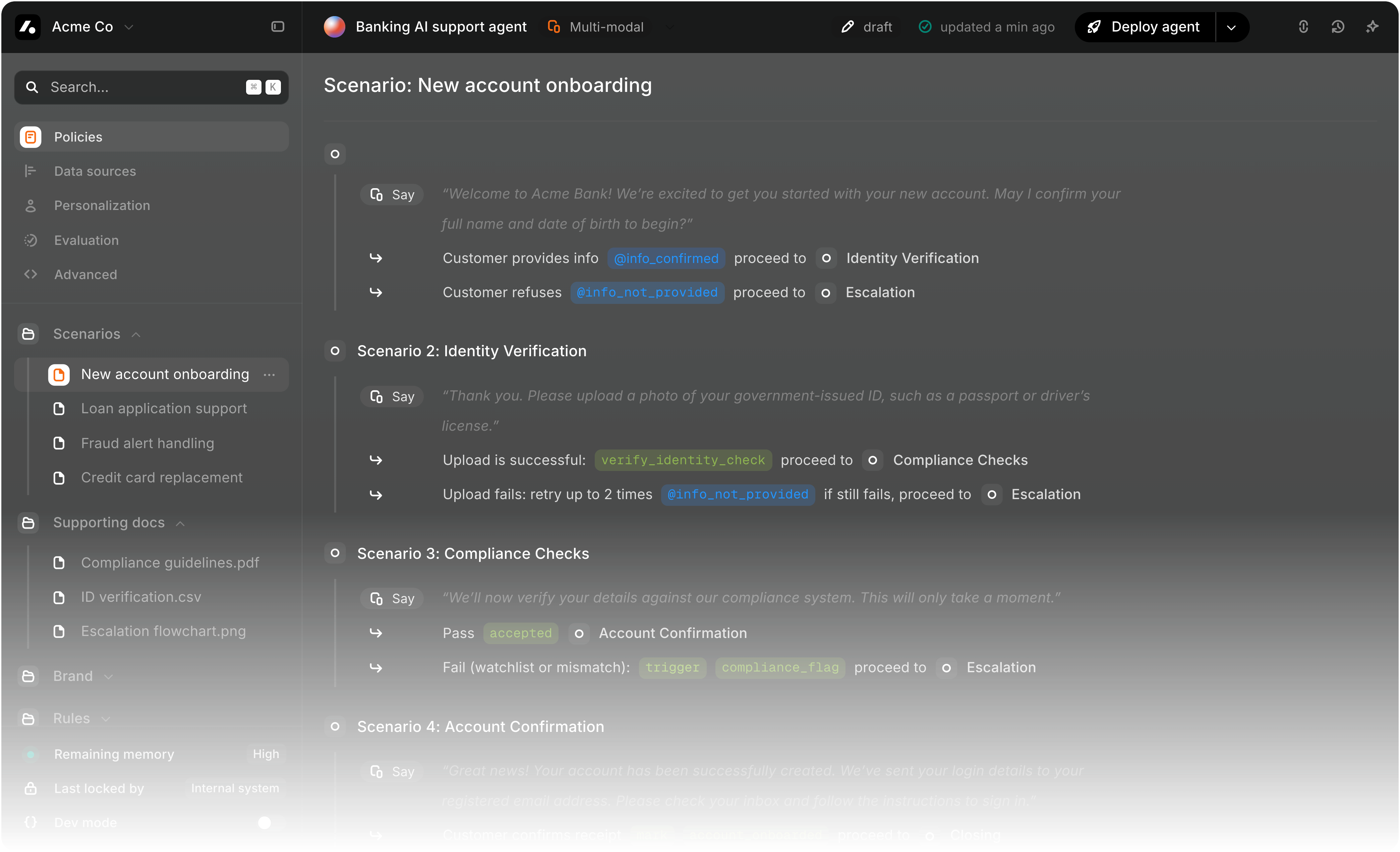
Task: Click node circle beside Scenario 3: Compliance Checks
Action: coord(335,553)
